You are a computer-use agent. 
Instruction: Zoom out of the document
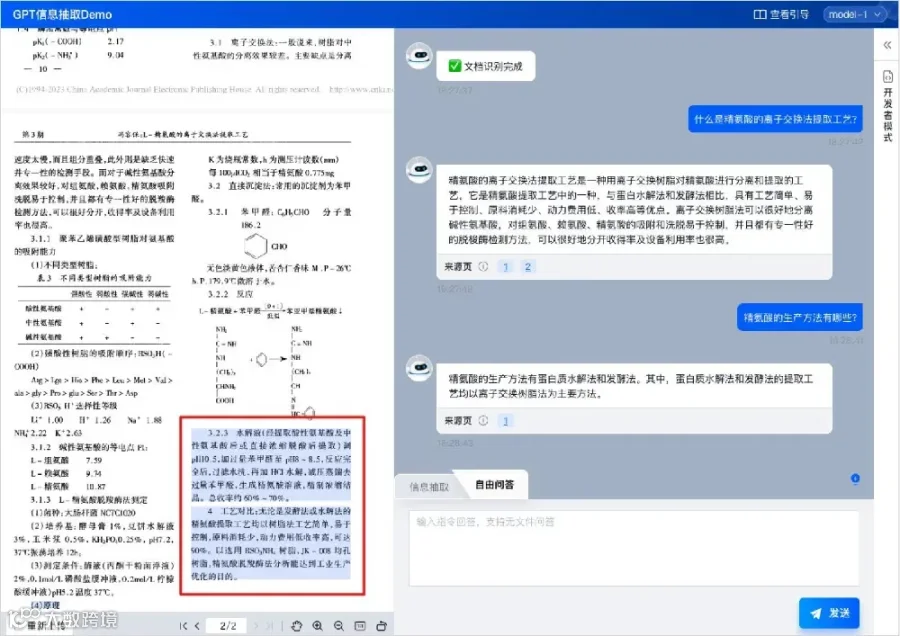(339, 626)
